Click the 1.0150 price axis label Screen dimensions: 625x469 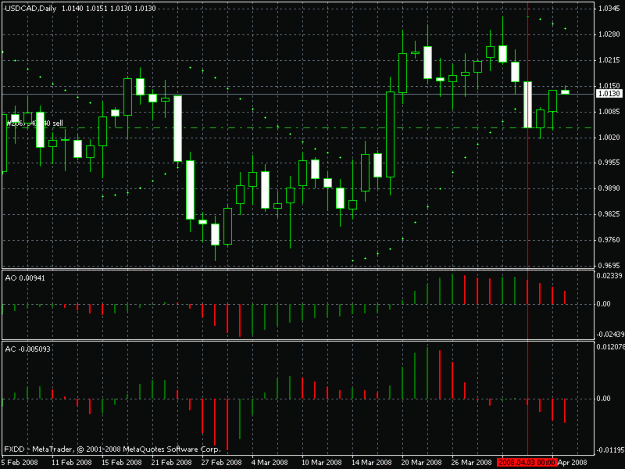coord(609,85)
